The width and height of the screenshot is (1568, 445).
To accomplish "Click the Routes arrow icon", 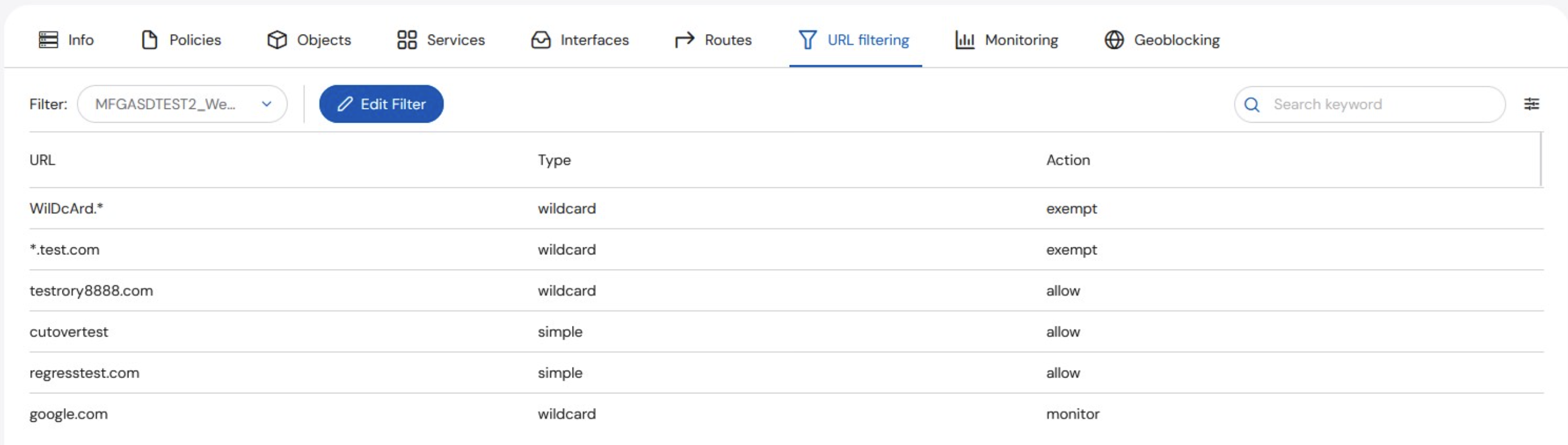I will 685,40.
